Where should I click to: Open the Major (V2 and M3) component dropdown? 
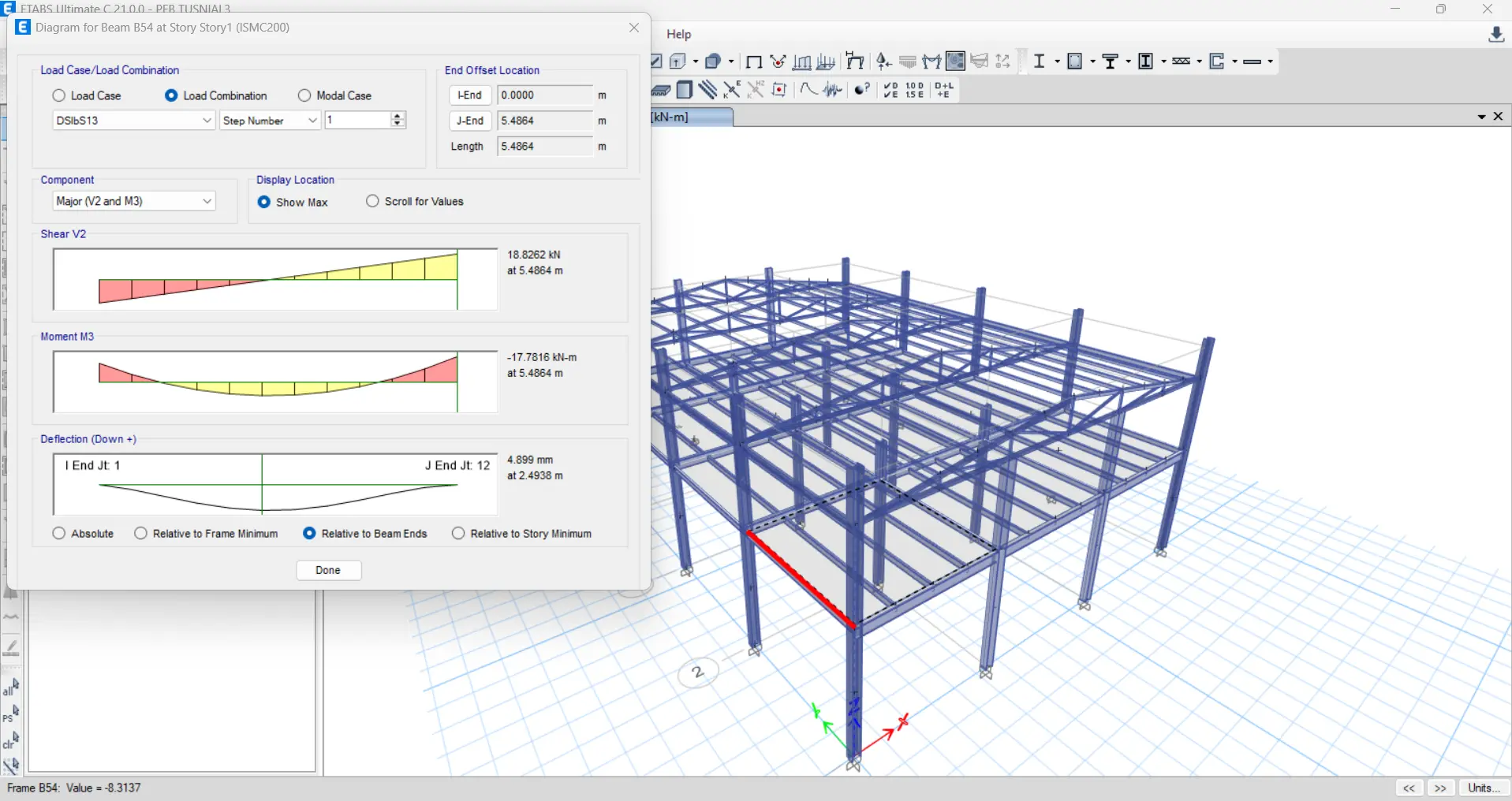click(206, 201)
